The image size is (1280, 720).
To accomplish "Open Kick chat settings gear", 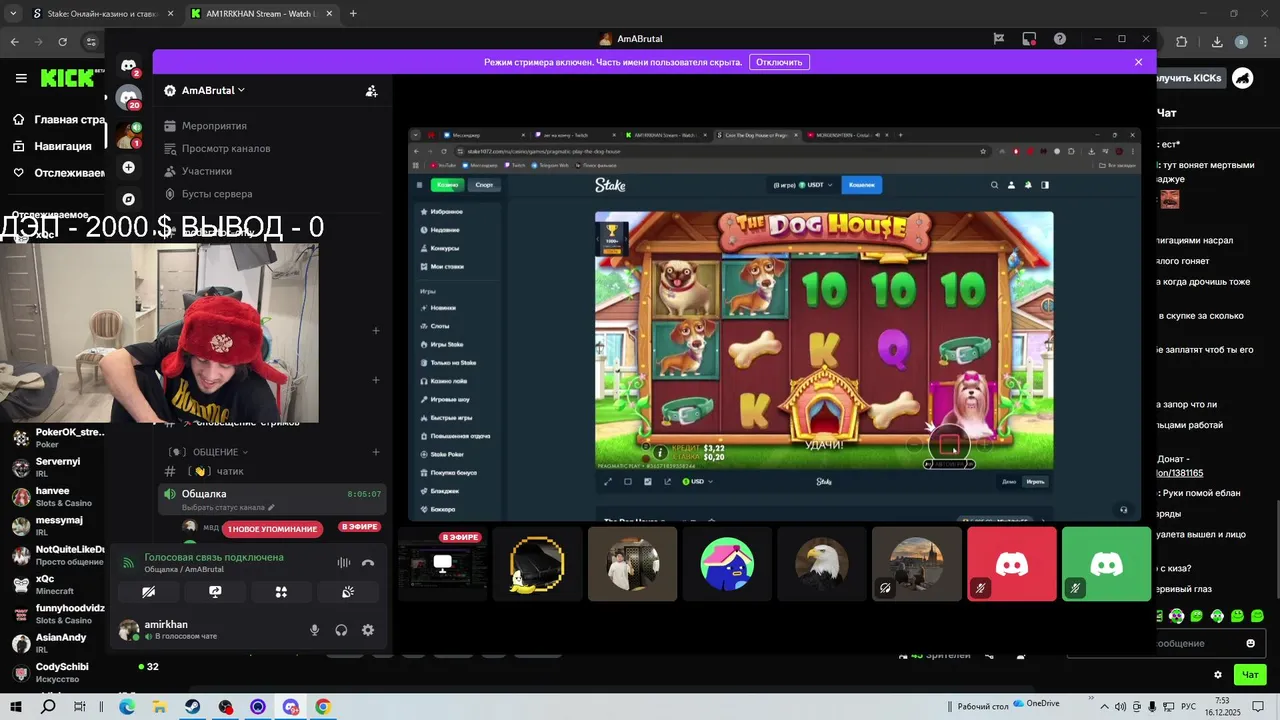I will 1217,675.
